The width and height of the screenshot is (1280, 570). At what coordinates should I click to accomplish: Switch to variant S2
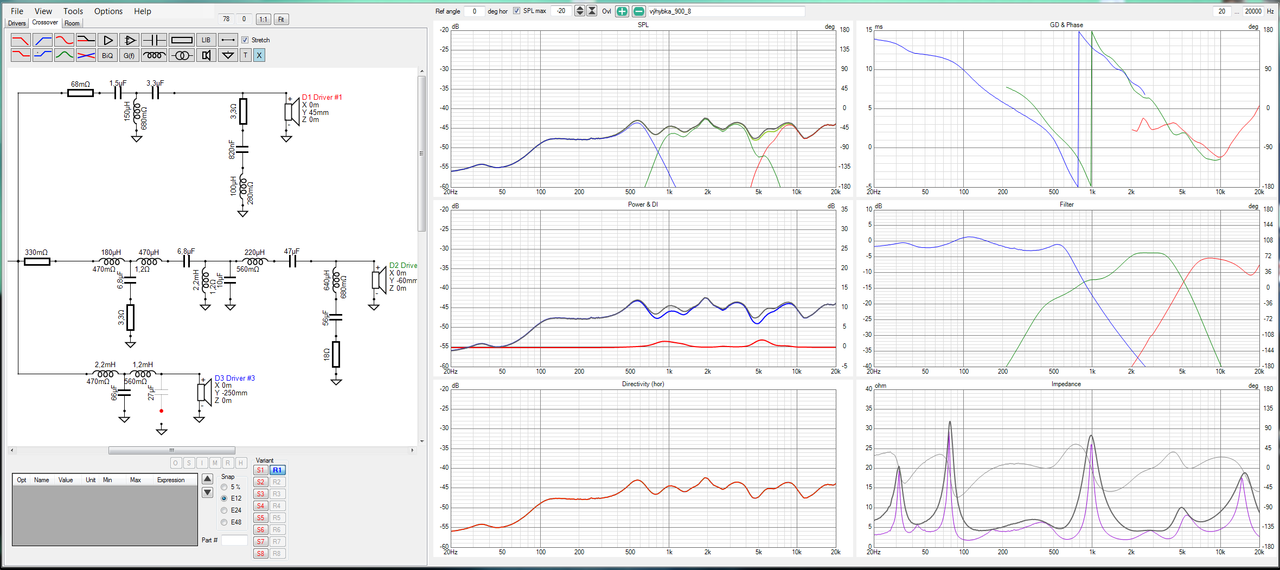(260, 482)
